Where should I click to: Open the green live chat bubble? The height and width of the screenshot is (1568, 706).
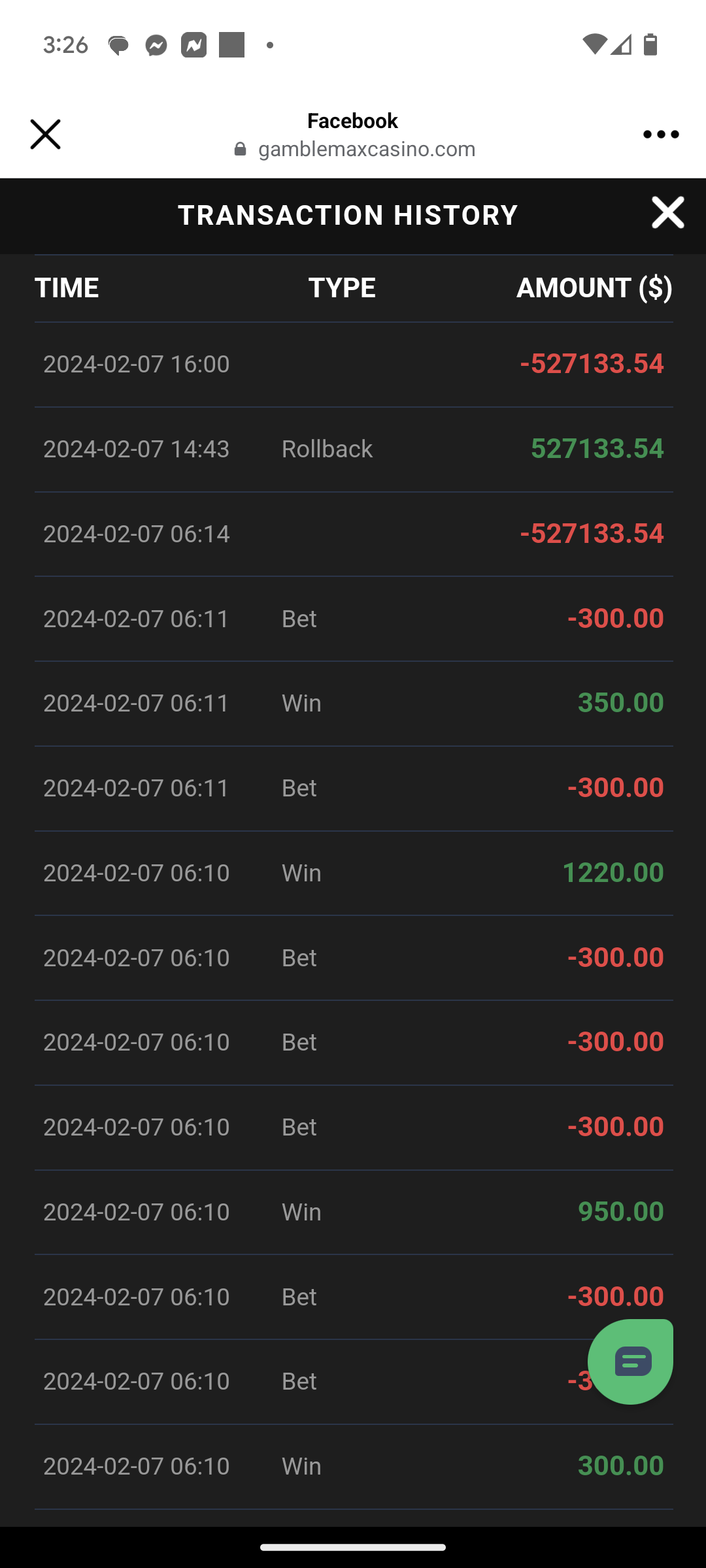(x=630, y=1362)
